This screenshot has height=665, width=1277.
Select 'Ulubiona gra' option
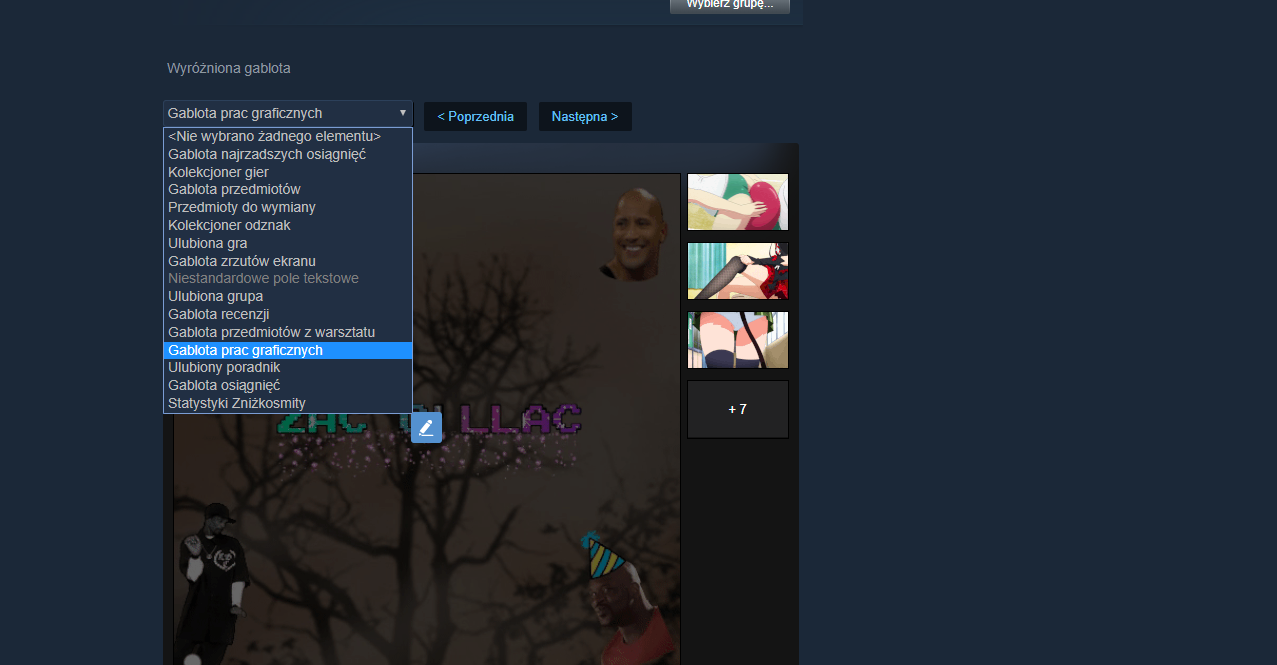point(208,243)
